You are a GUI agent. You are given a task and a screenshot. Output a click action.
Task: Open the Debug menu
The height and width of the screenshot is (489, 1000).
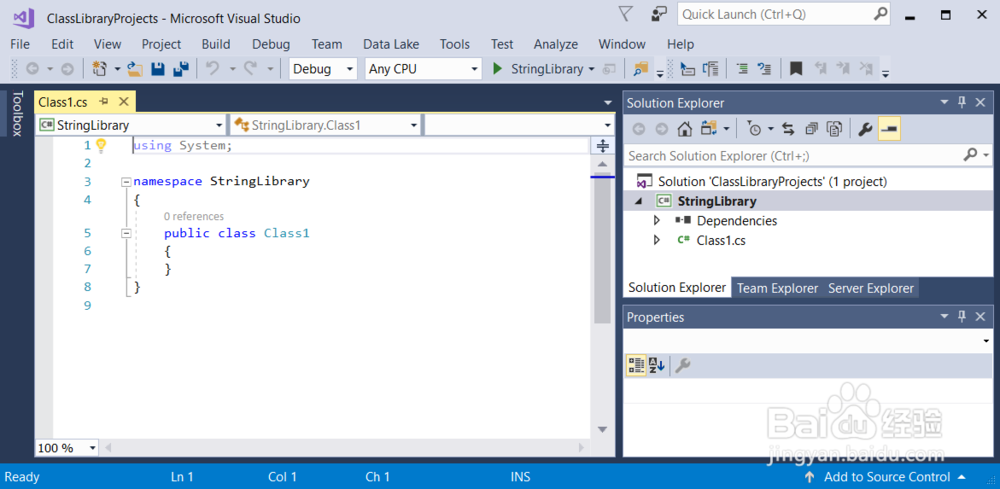point(271,44)
